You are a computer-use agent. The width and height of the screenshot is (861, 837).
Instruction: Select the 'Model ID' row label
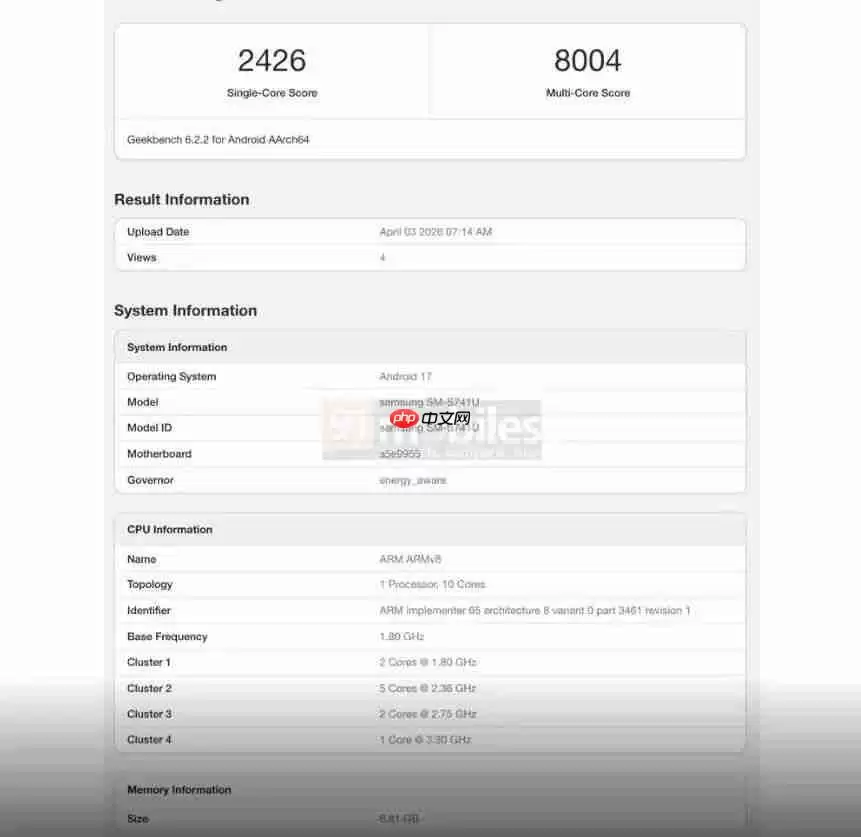[x=149, y=428]
